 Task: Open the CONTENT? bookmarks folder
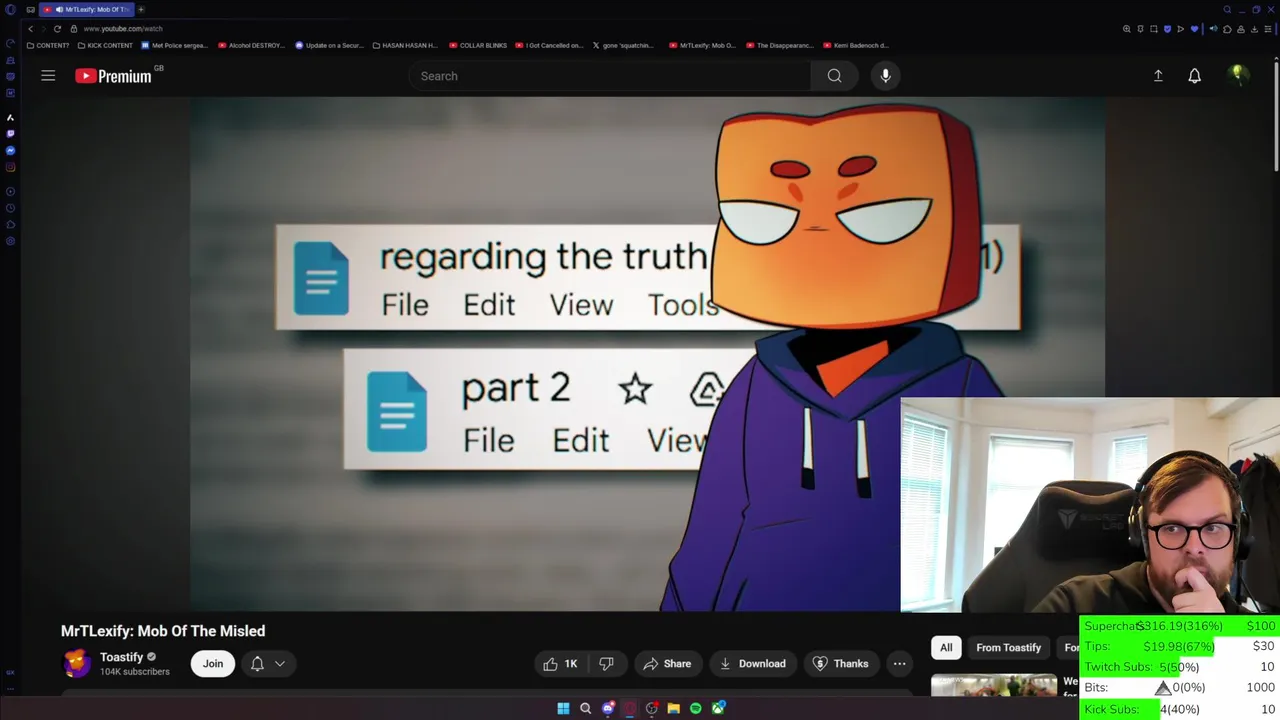[48, 45]
